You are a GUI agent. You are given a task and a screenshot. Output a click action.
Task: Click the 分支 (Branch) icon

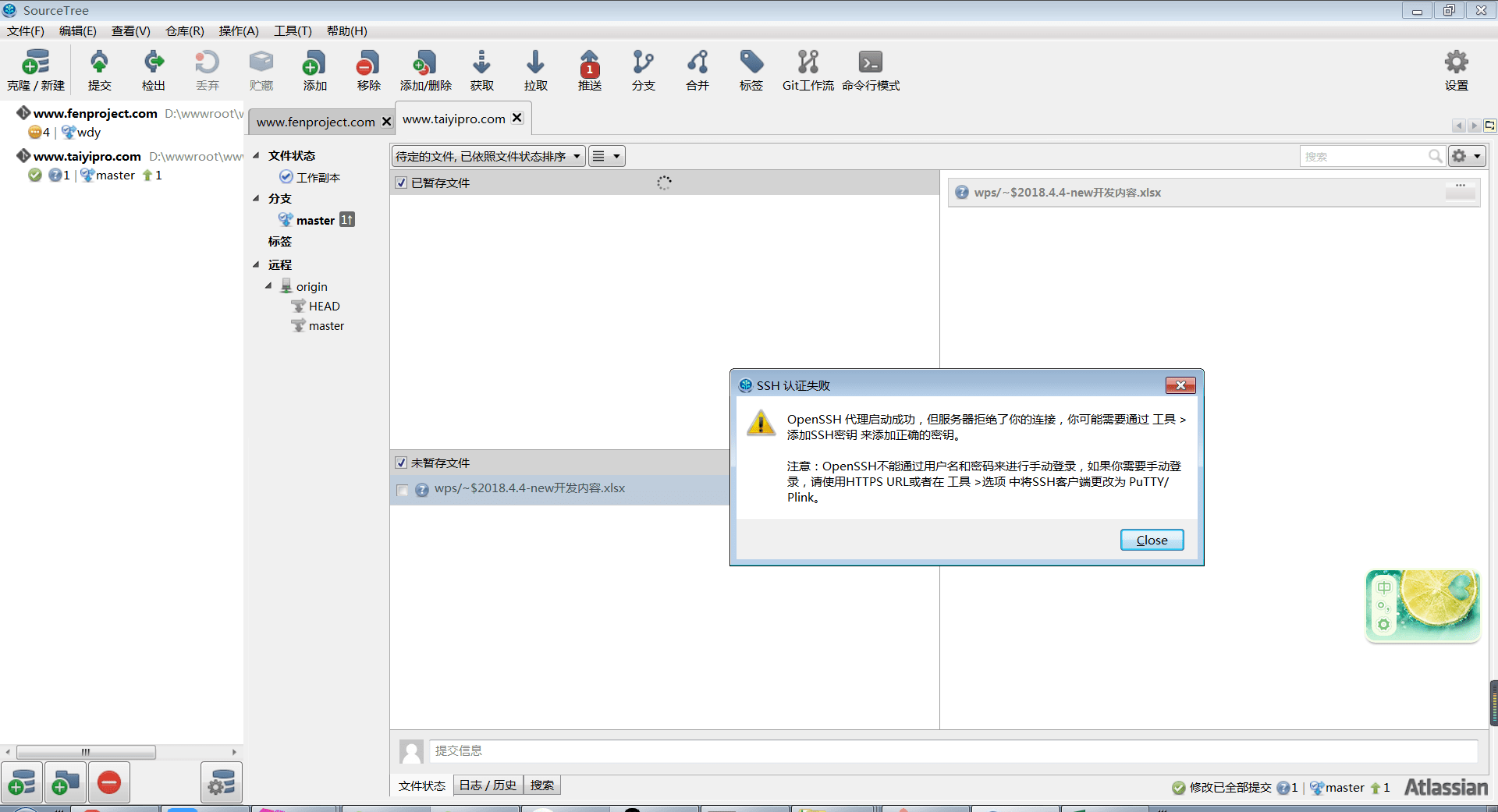pos(642,70)
